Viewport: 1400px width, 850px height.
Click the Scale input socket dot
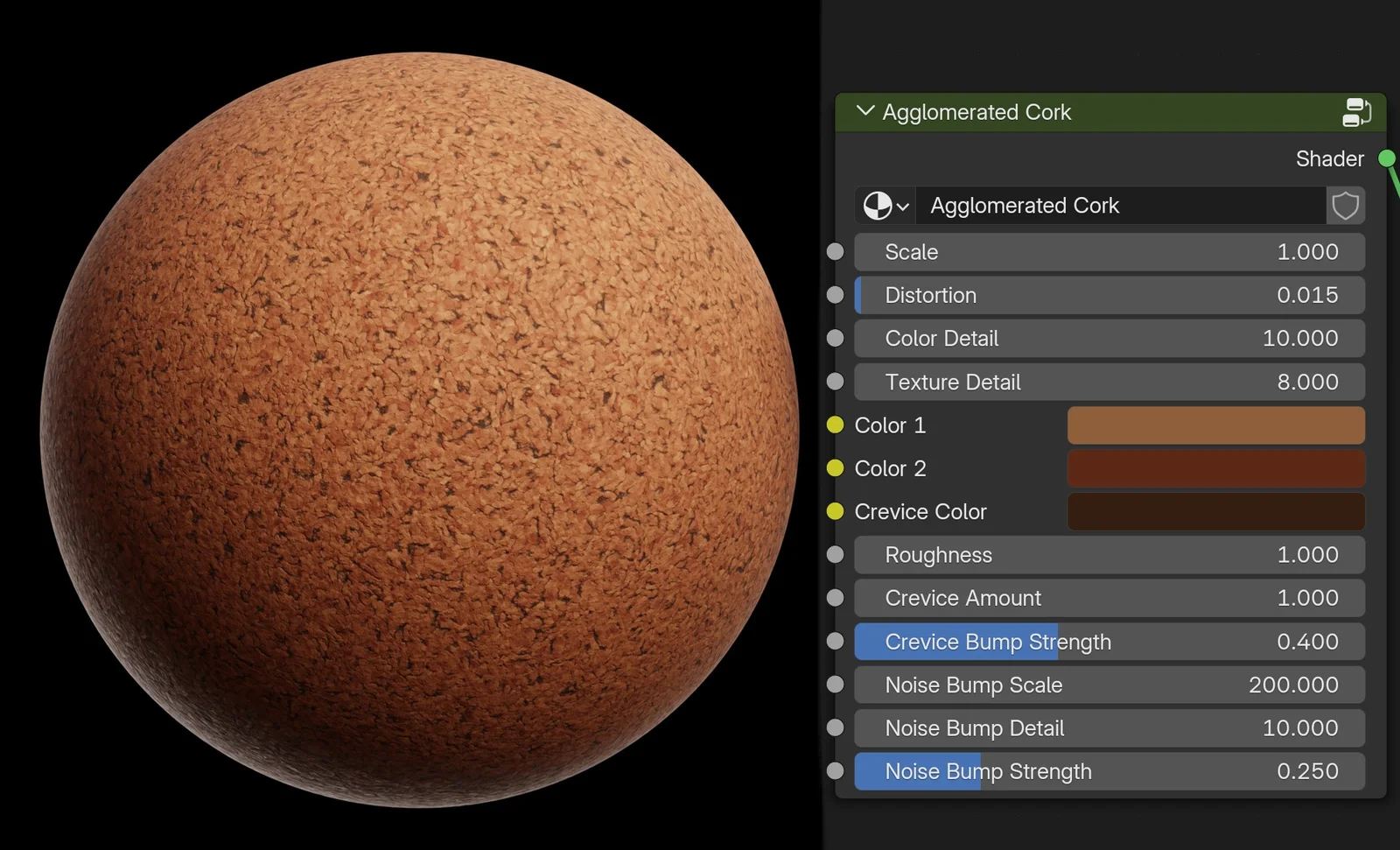834,251
